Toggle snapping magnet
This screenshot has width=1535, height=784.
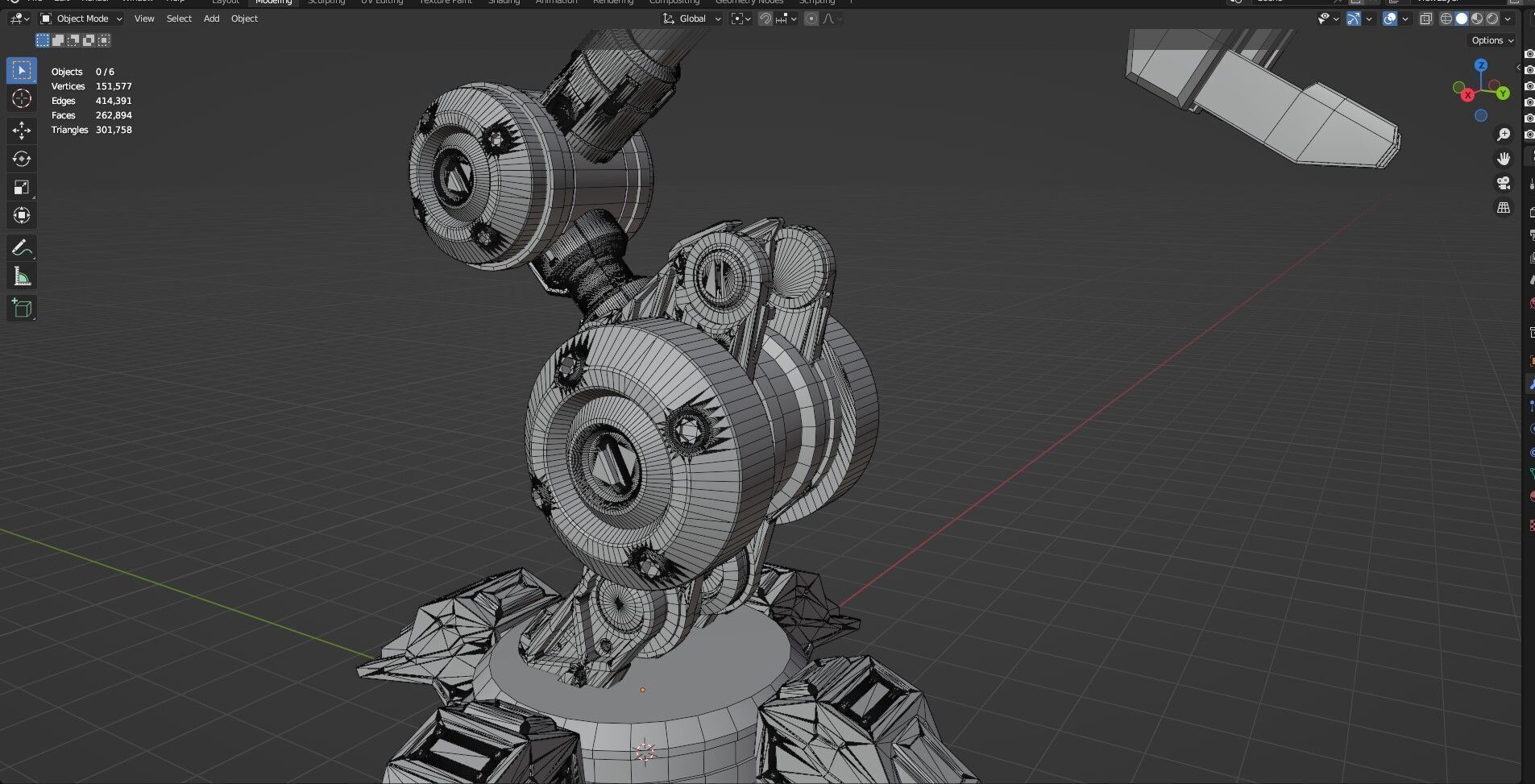coord(765,19)
